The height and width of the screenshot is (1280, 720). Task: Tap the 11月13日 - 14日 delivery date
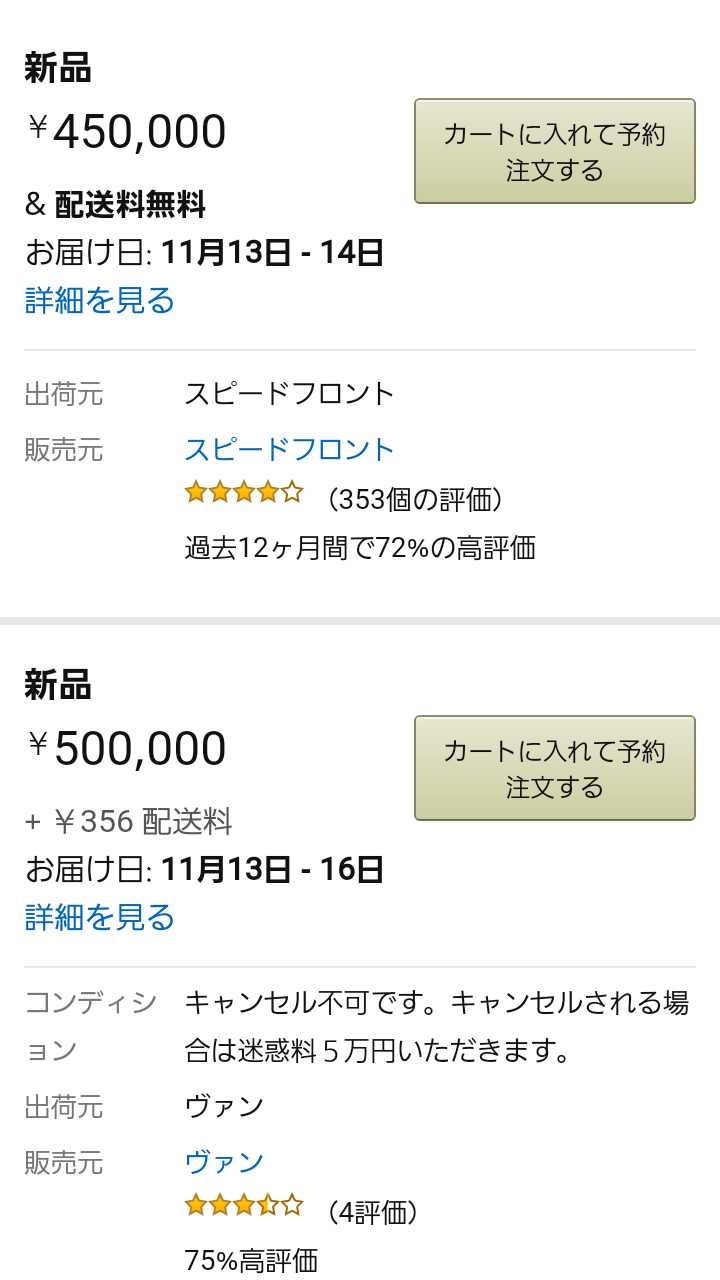coord(272,253)
